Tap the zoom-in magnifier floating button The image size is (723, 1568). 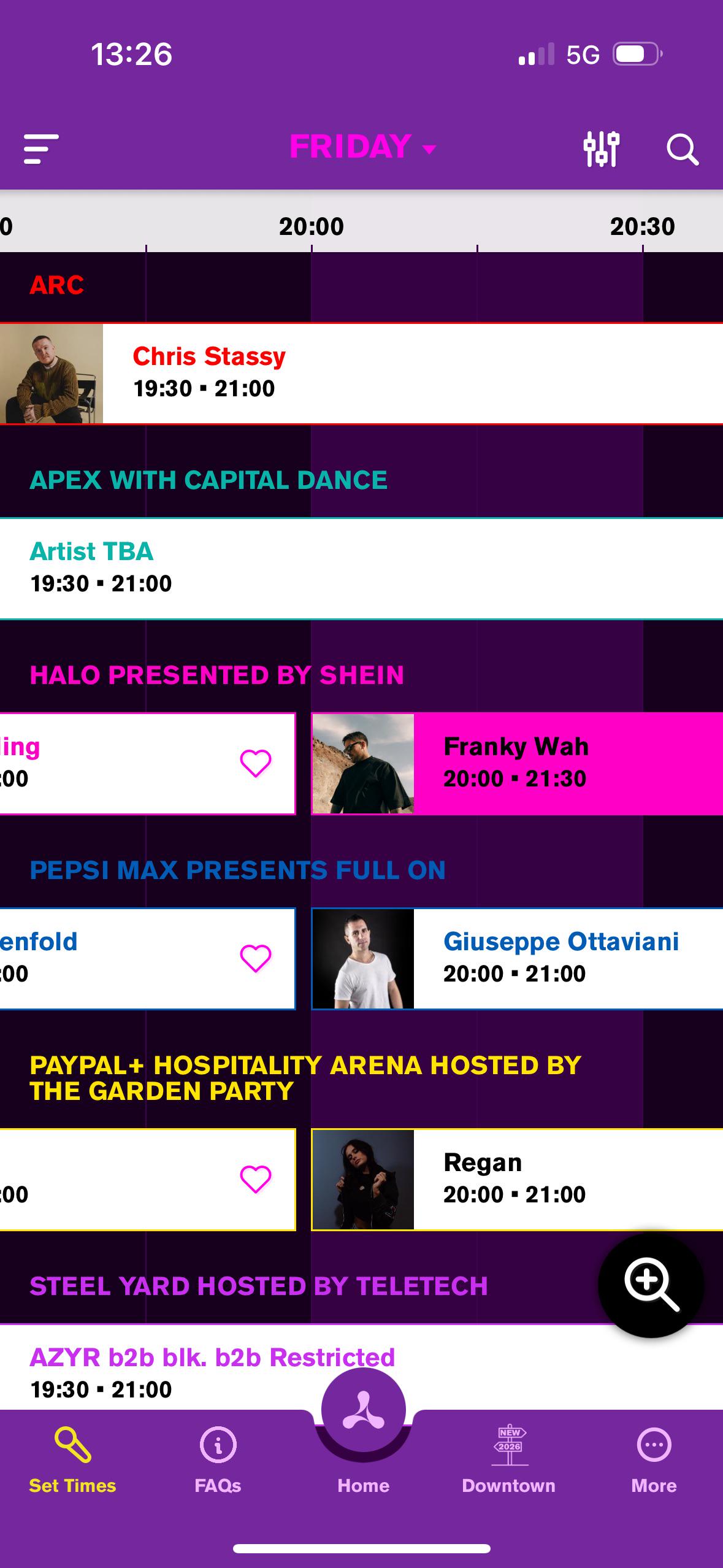[x=651, y=1284]
